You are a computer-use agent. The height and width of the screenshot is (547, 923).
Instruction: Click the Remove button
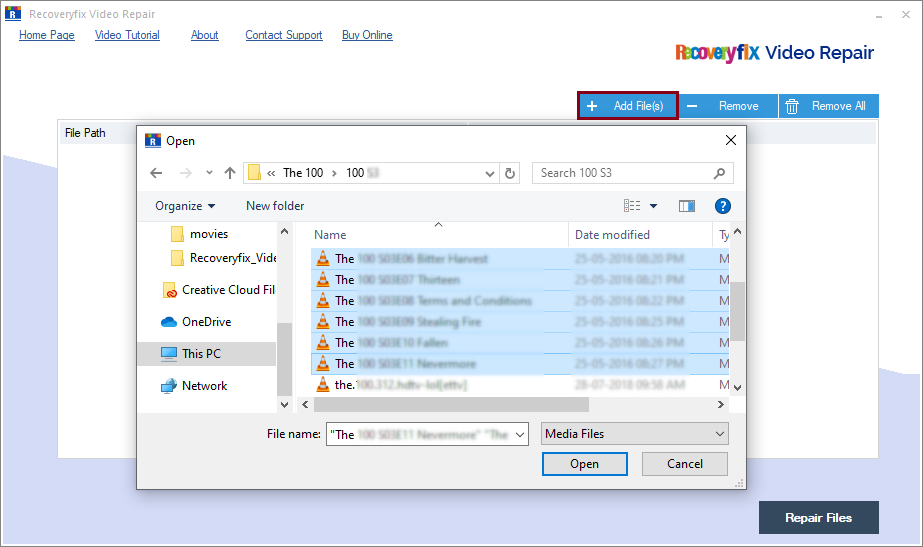(x=728, y=106)
